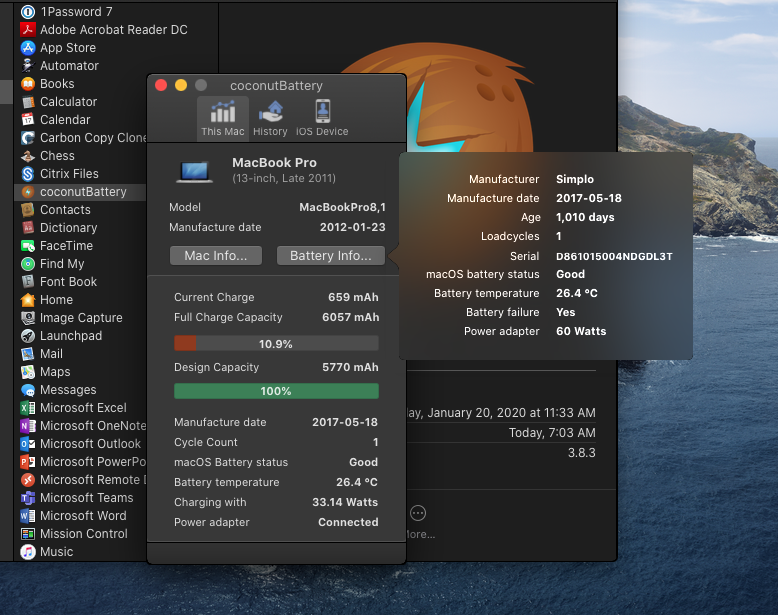Select the Calculator app icon
The image size is (778, 615).
28,102
